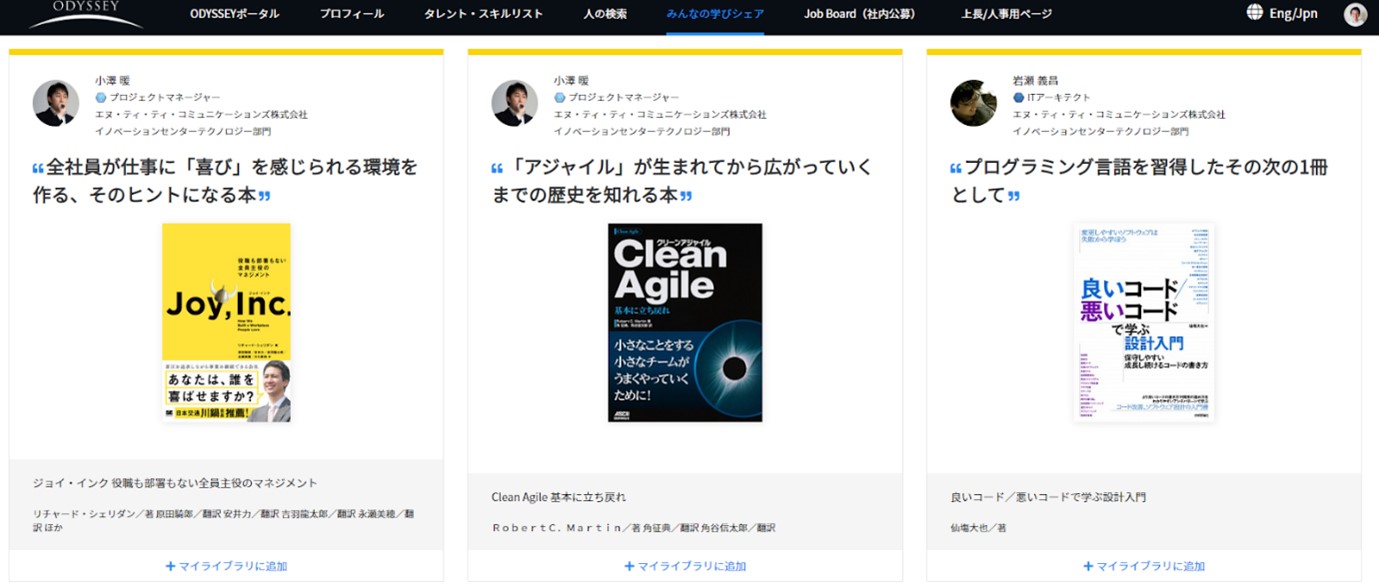This screenshot has height=588, width=1379.
Task: Open Job Board（社内公募）
Action: click(860, 14)
